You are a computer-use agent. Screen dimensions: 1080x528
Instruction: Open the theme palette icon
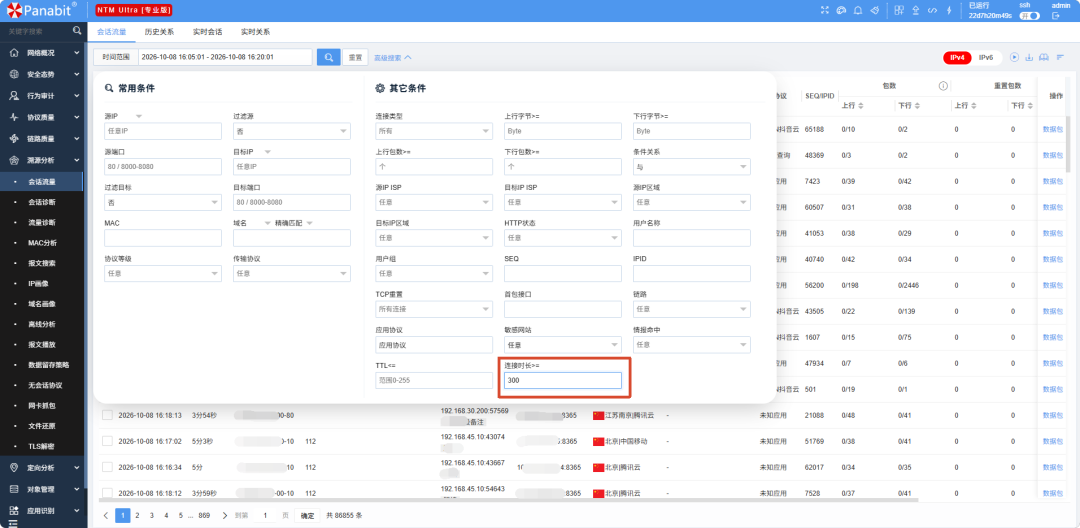(841, 10)
